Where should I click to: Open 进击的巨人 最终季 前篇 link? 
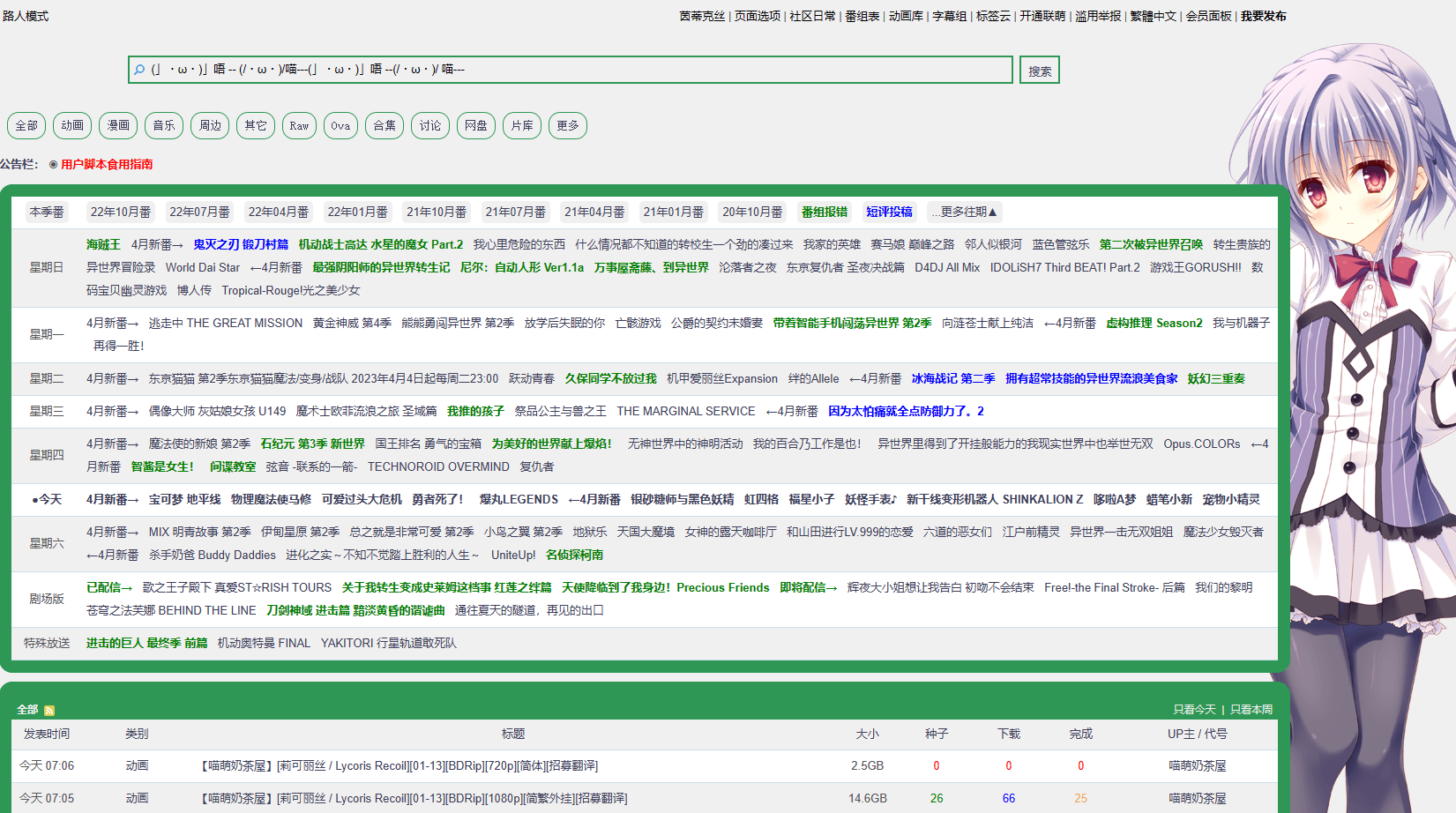pyautogui.click(x=146, y=644)
